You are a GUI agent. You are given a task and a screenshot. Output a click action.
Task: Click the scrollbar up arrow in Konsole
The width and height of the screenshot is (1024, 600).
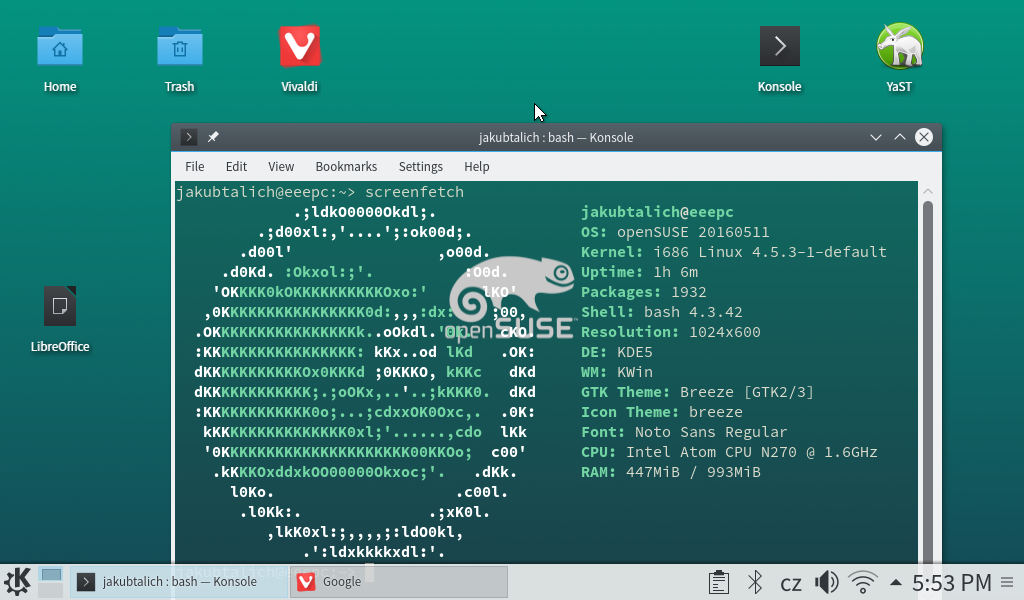click(927, 191)
